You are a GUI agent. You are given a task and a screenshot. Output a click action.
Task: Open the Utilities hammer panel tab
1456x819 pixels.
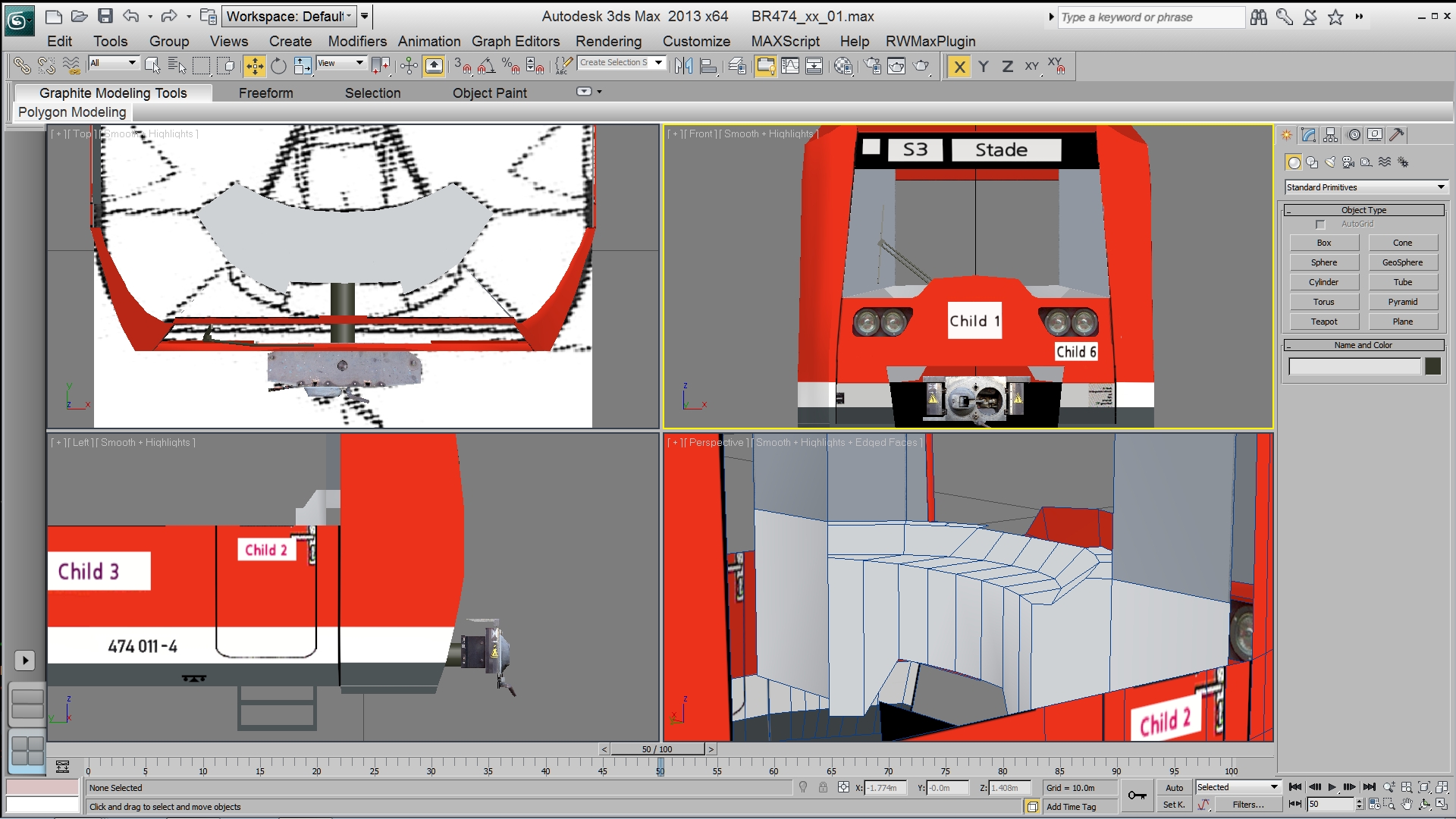click(1397, 135)
